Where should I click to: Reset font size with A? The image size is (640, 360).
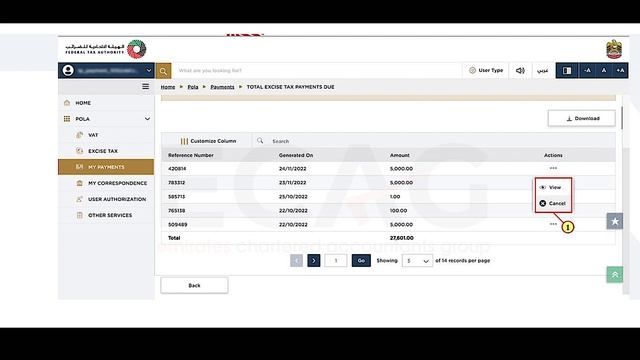pos(604,71)
